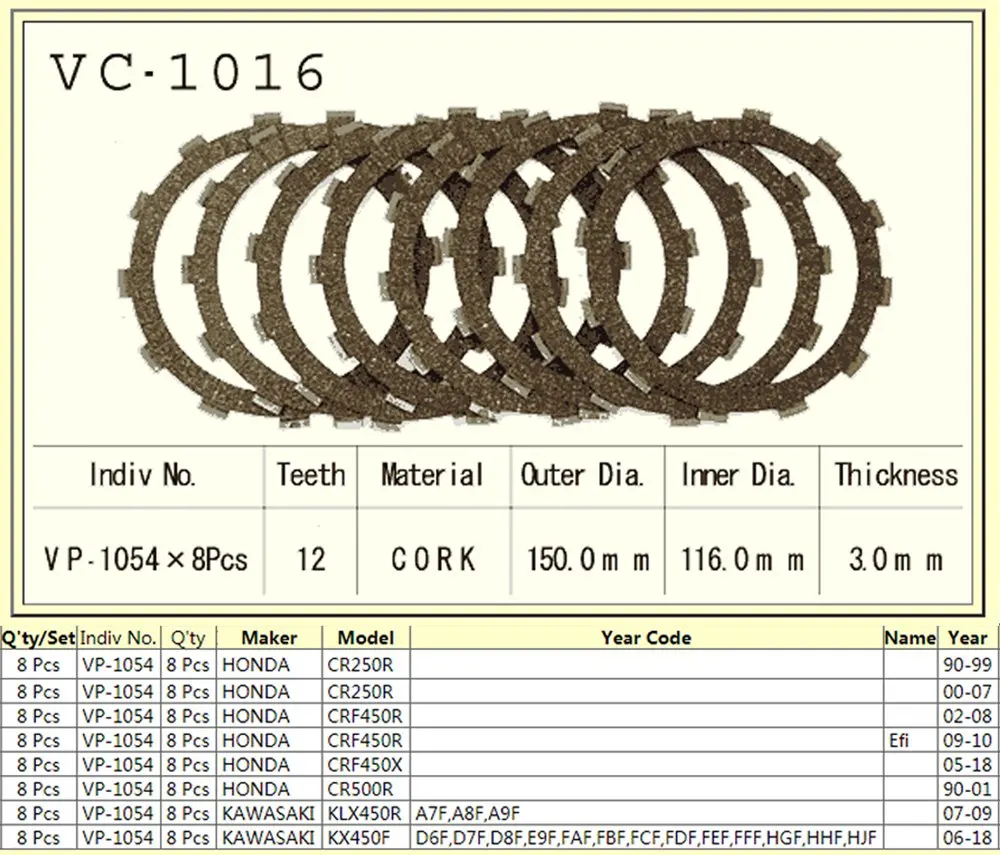Click VP-1054 cell in KX450F row
The width and height of the screenshot is (1000, 855).
tap(118, 837)
